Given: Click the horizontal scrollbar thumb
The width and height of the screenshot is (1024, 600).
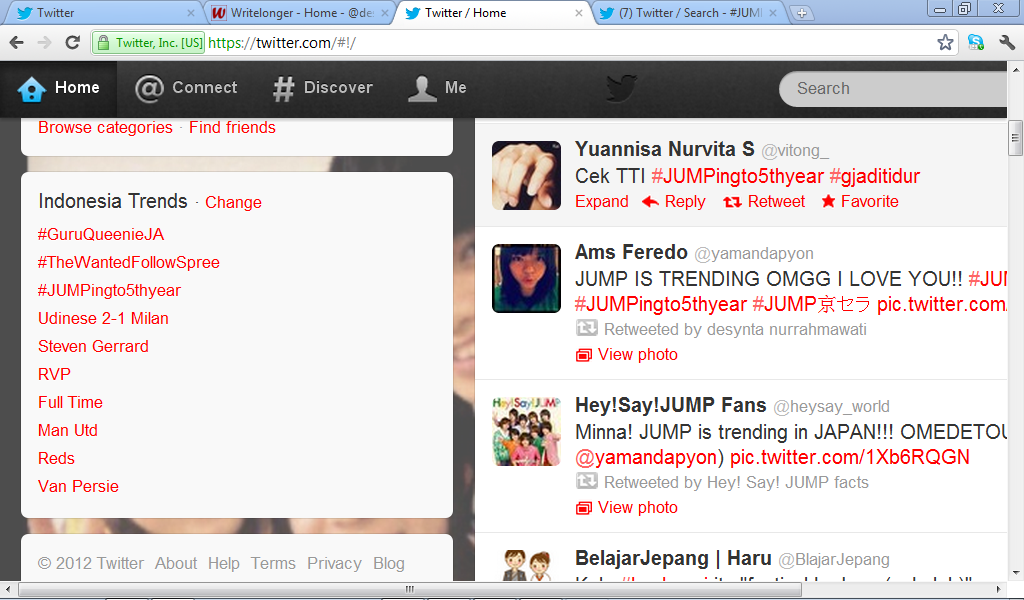Looking at the screenshot, I should [x=409, y=590].
